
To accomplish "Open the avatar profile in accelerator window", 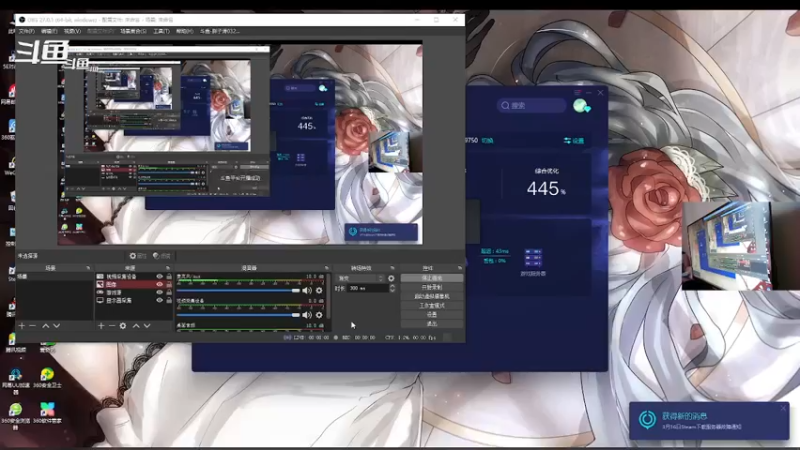I will point(581,106).
